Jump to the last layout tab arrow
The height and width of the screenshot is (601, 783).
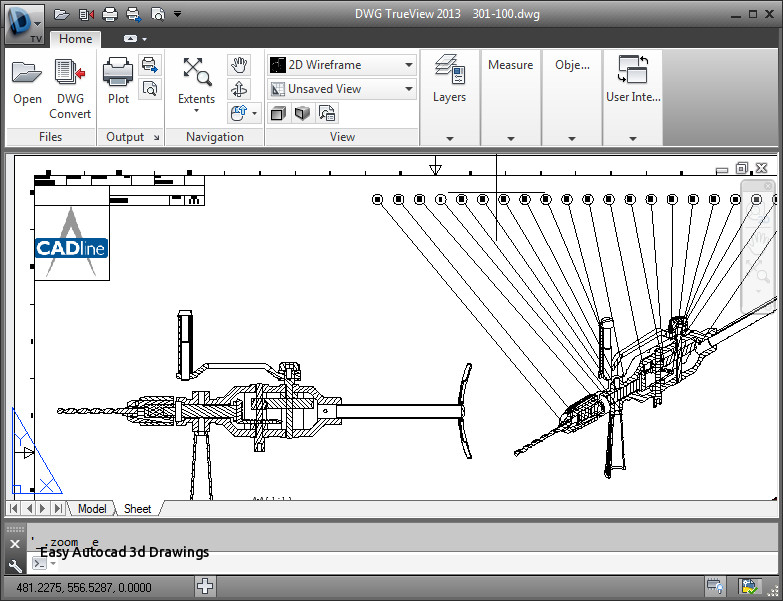coord(59,509)
